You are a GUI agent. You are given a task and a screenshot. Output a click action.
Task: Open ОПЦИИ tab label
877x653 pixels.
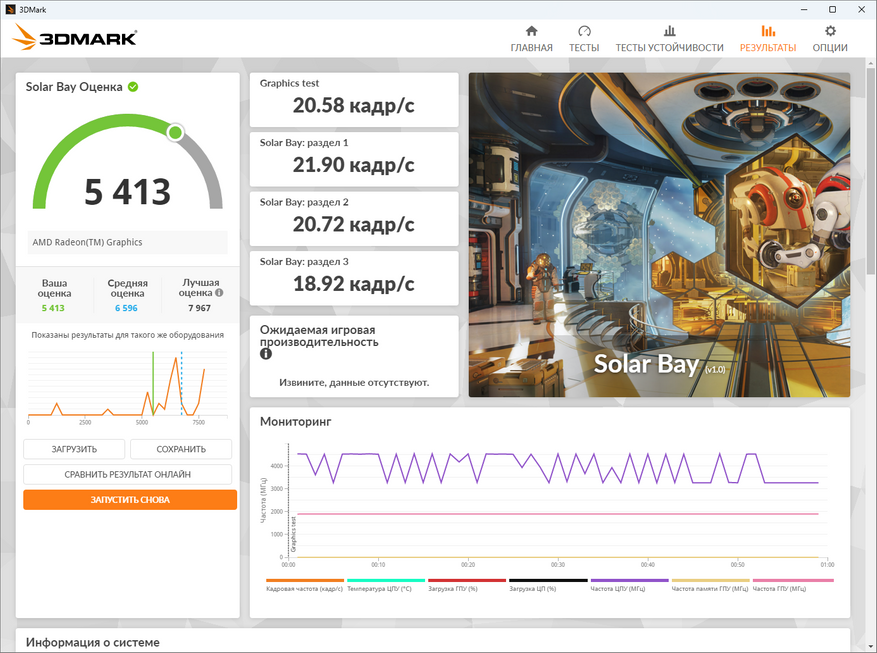[x=830, y=48]
